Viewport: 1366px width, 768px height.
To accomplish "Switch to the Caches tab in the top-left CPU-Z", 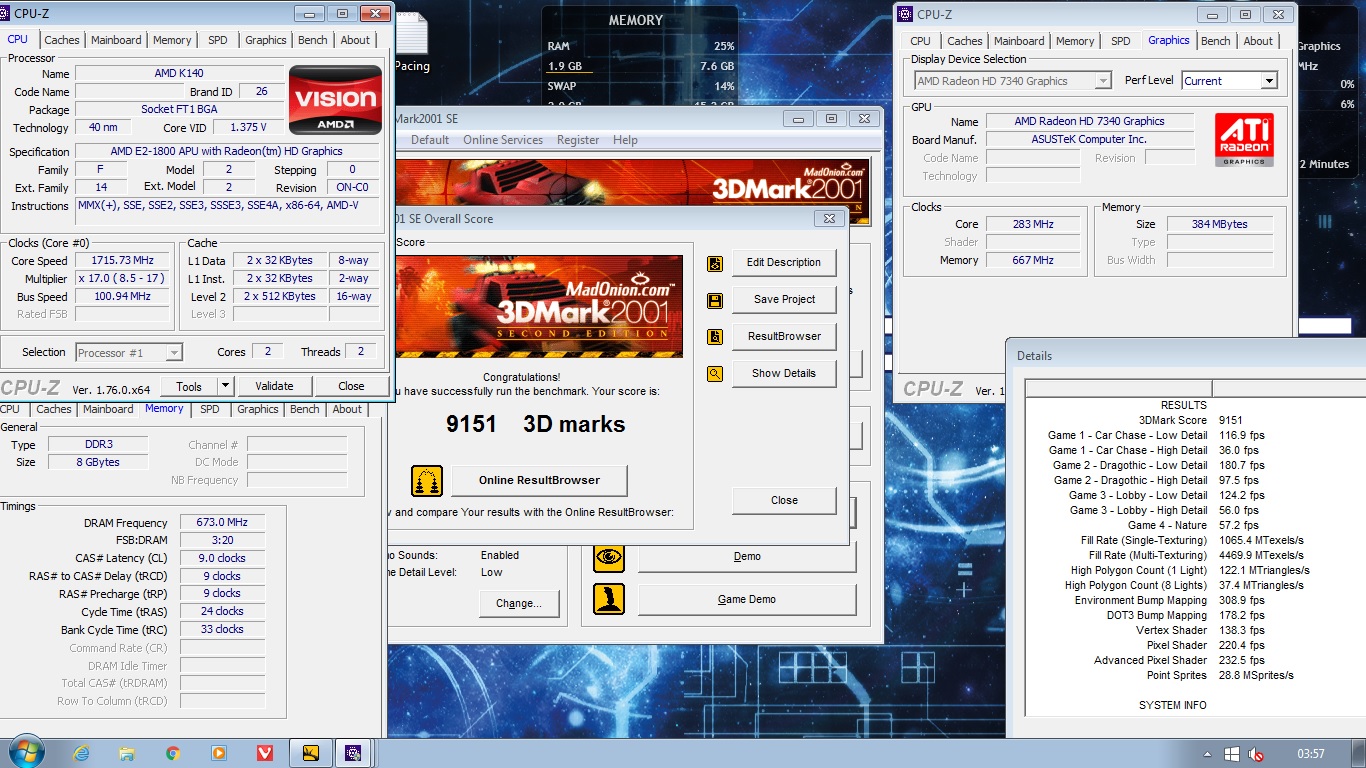I will 62,40.
